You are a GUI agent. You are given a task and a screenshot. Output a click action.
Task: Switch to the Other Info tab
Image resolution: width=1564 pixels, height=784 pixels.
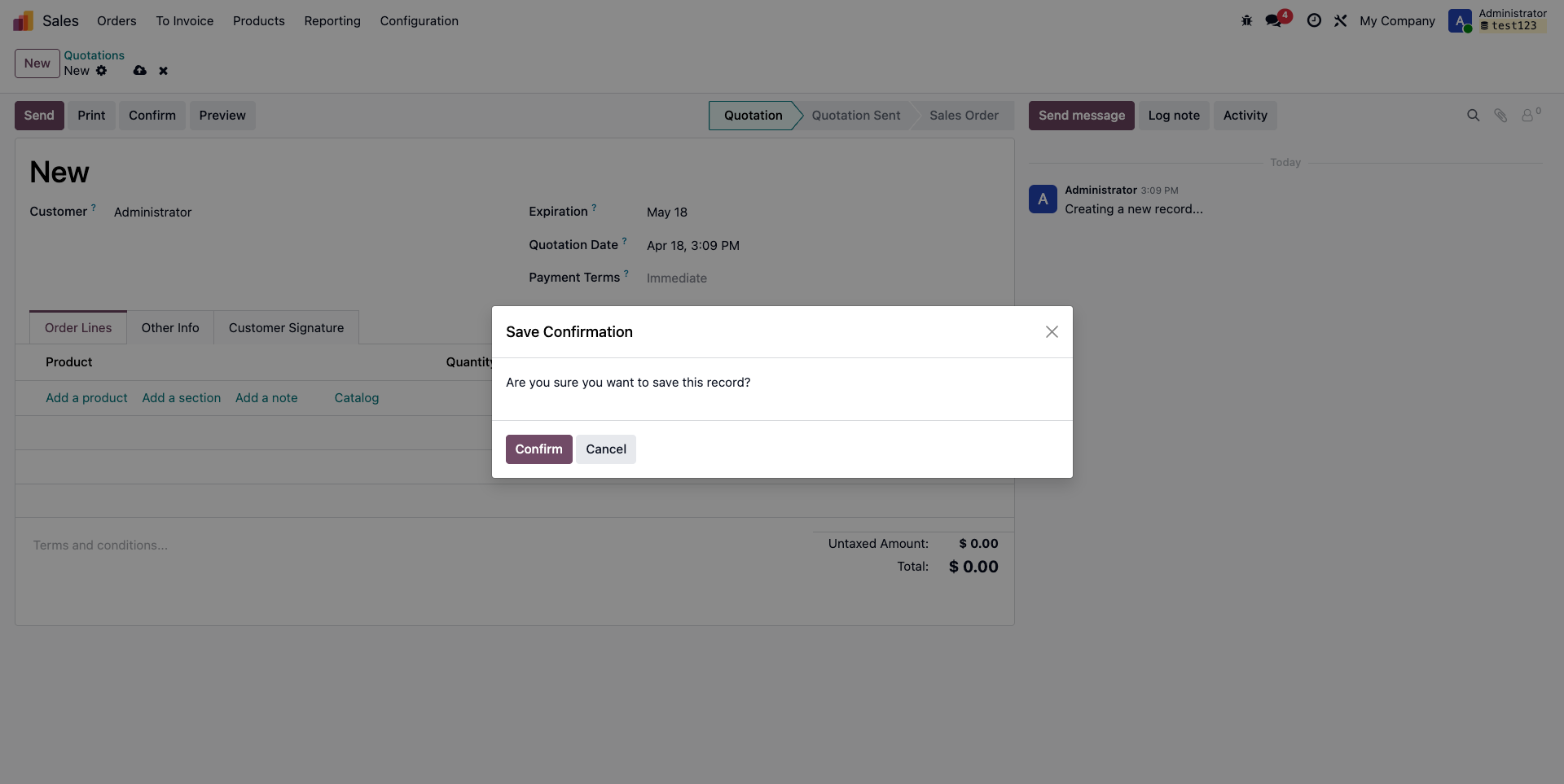(170, 328)
